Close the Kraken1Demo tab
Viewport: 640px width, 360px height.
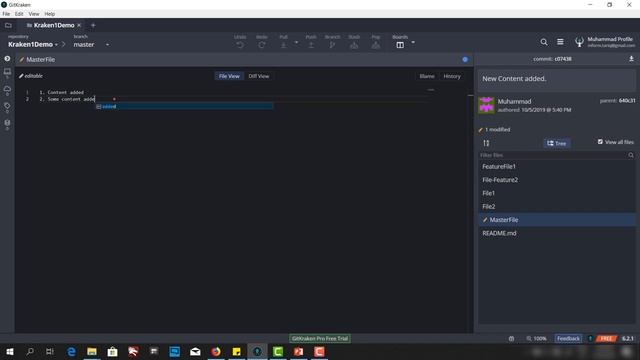pos(79,25)
